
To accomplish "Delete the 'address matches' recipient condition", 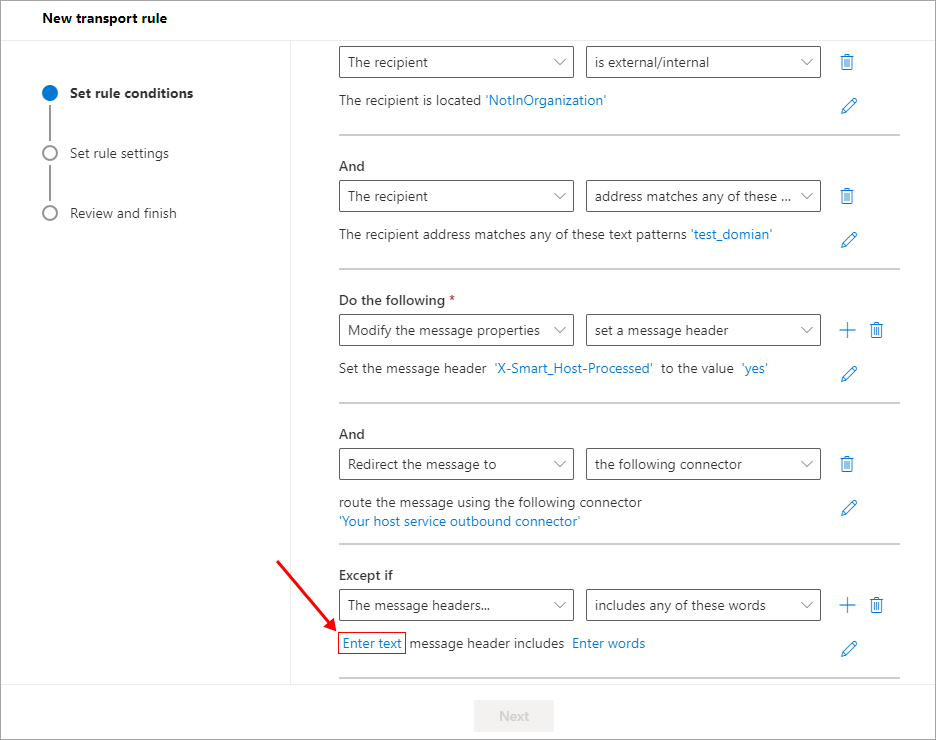I will (847, 196).
